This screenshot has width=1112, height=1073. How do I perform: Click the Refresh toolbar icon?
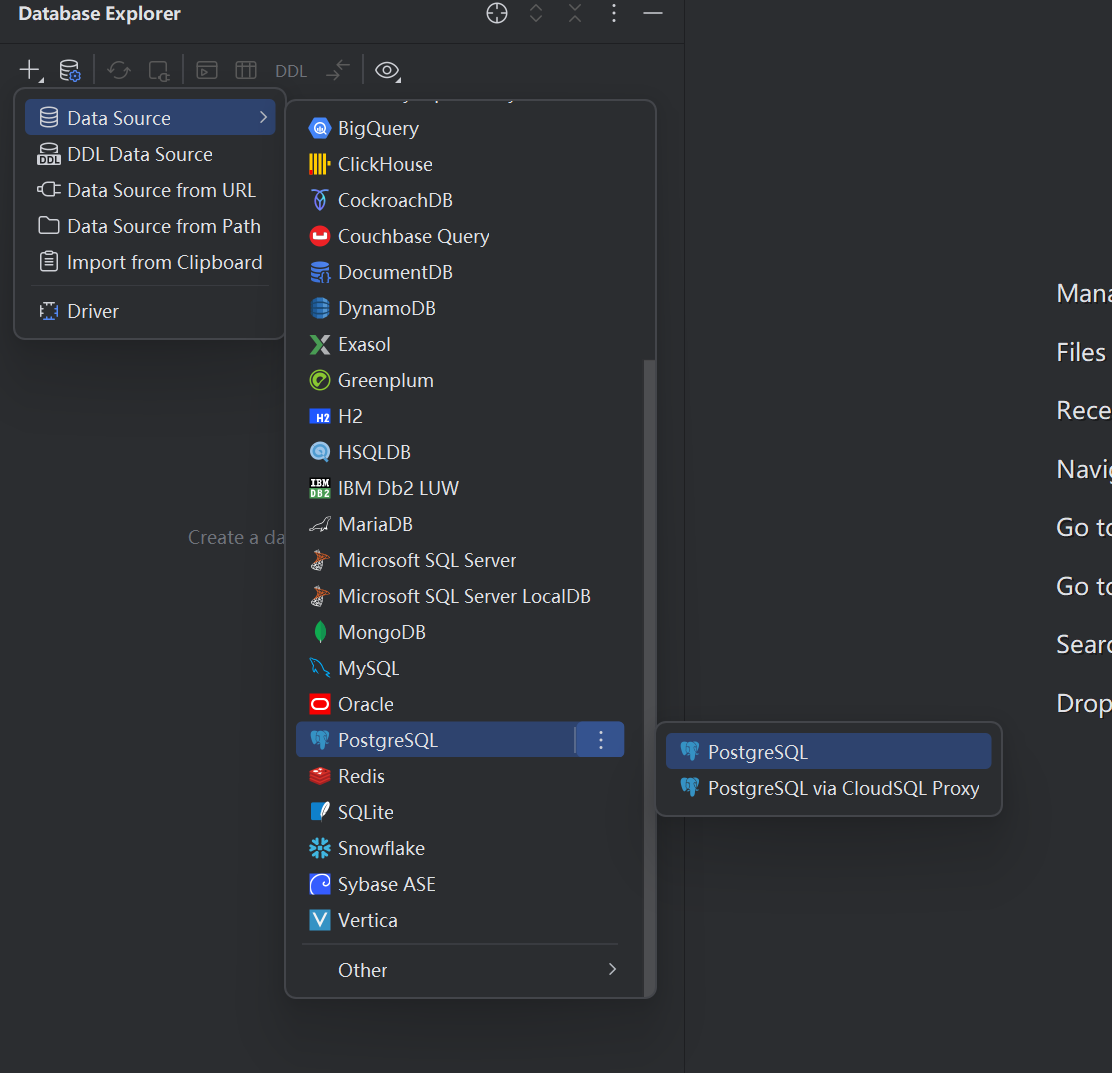(x=118, y=70)
